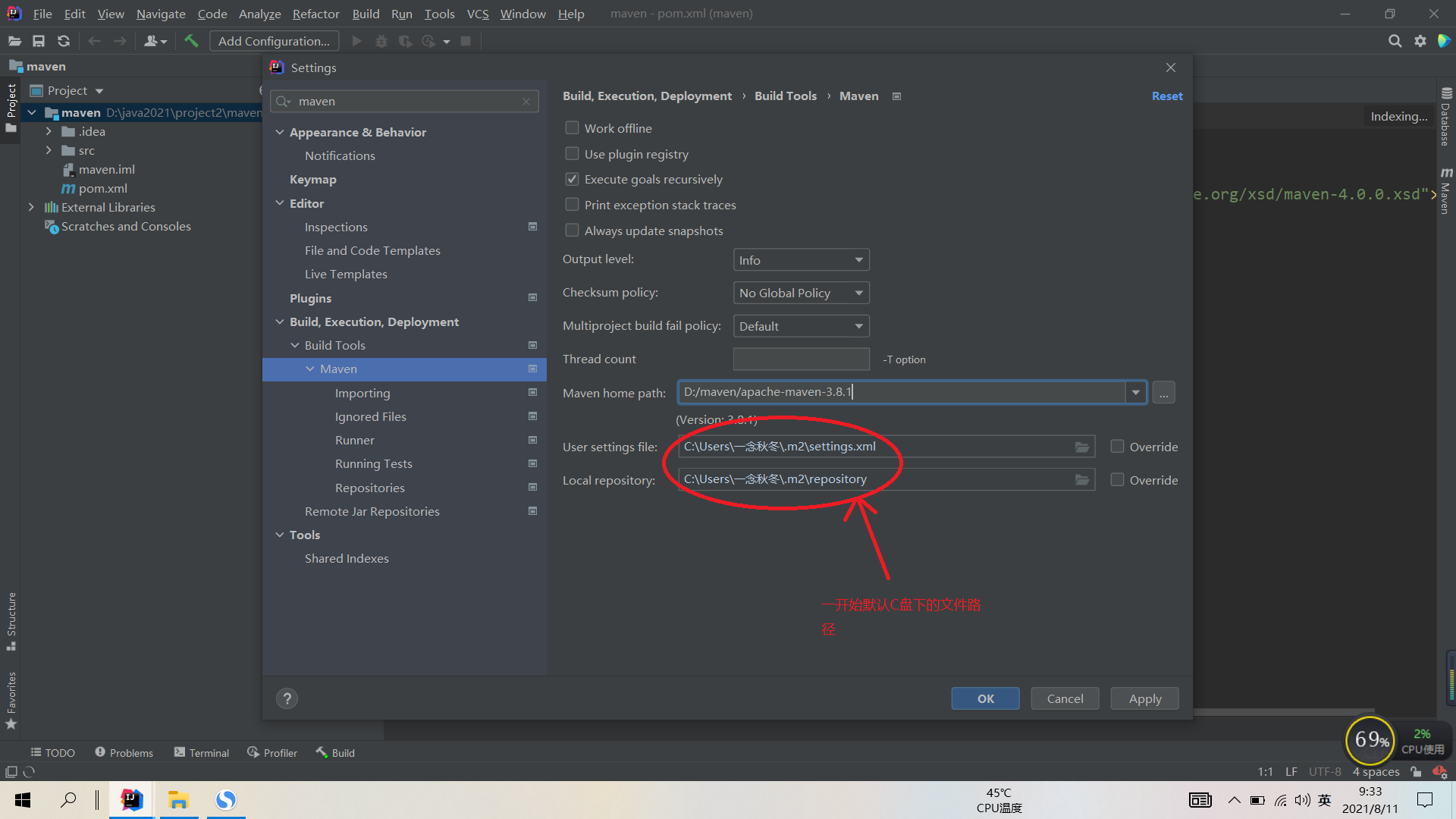Click the Reload from disk icon
The height and width of the screenshot is (819, 1456).
point(64,41)
